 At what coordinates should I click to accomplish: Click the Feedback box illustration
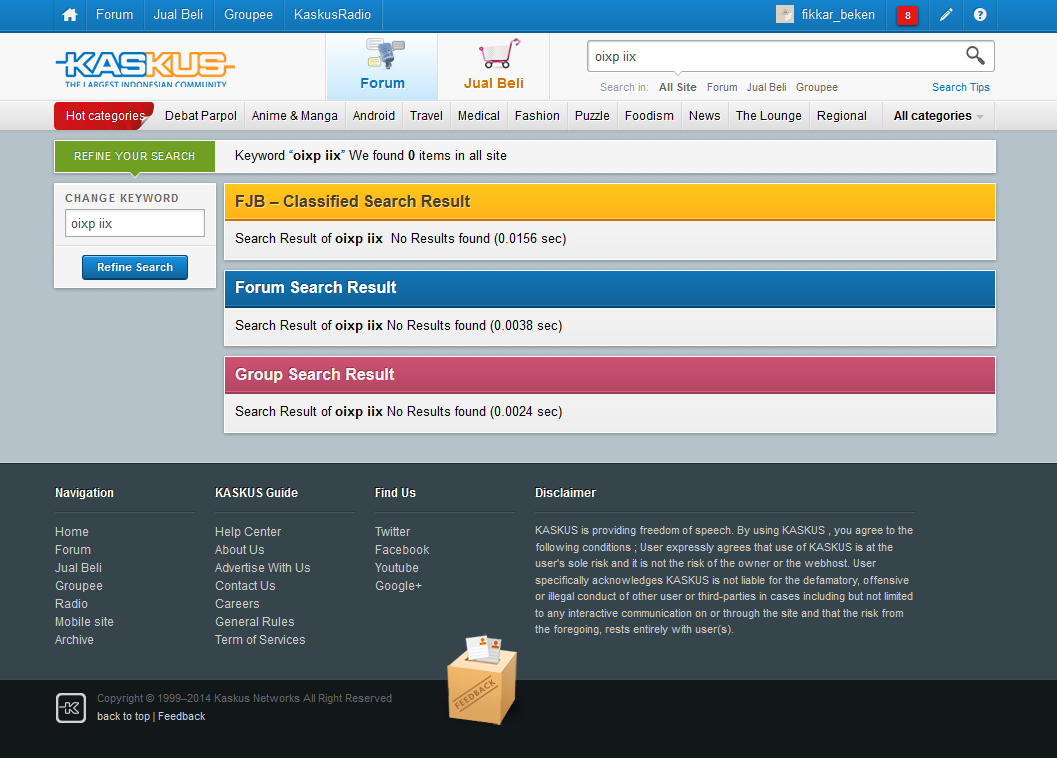click(483, 679)
